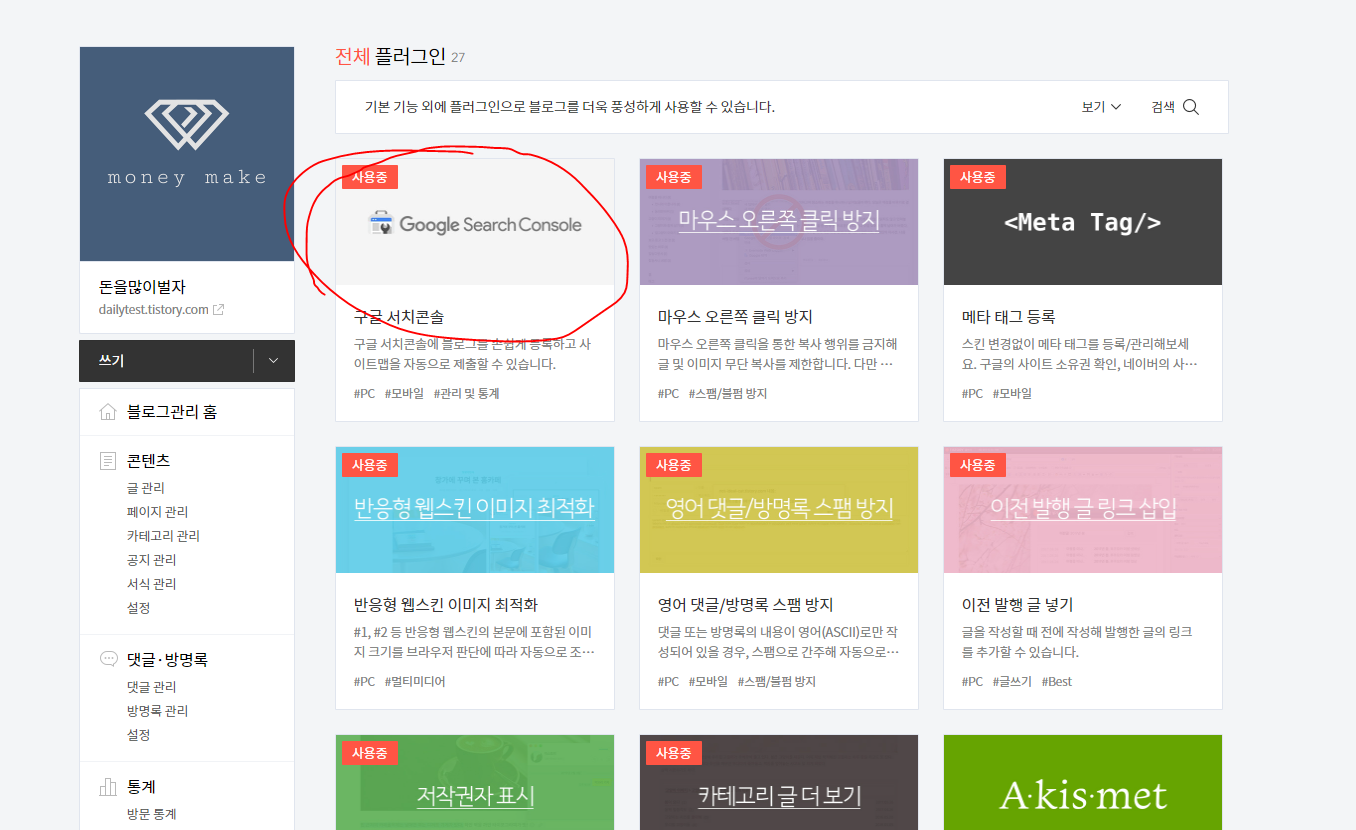Click the external link icon beside blog URL
1356x830 pixels.
coord(219,310)
